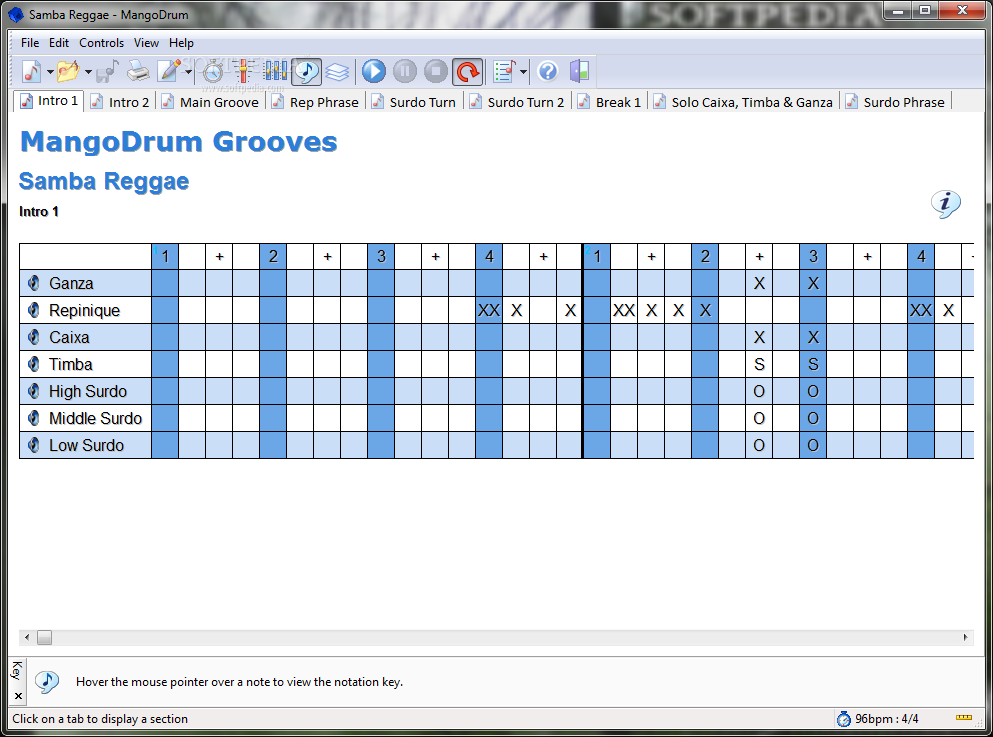The image size is (993, 737).
Task: Select the Intro 1 tab
Action: (x=48, y=101)
